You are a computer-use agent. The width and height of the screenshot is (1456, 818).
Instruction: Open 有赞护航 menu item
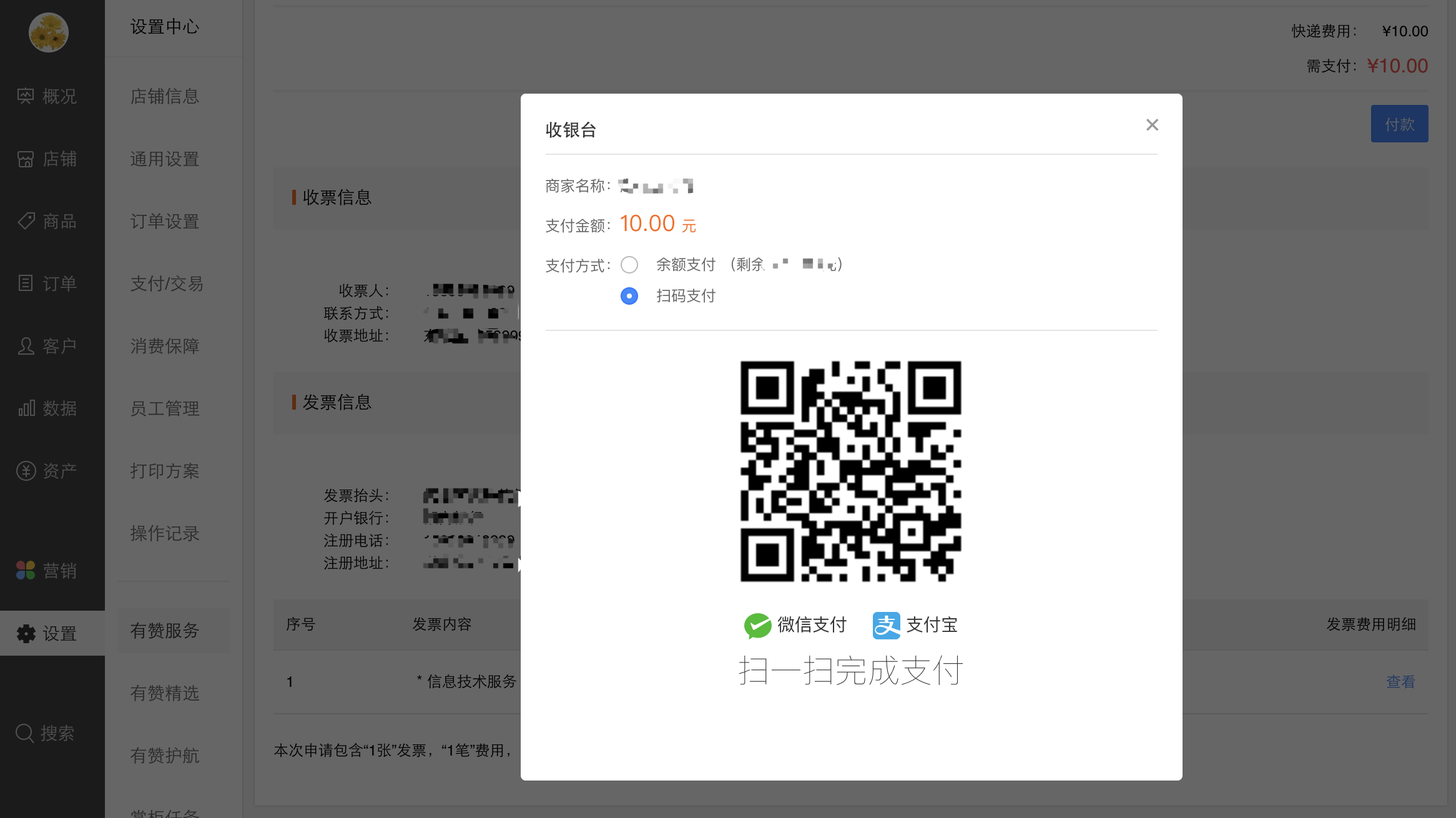coord(165,756)
